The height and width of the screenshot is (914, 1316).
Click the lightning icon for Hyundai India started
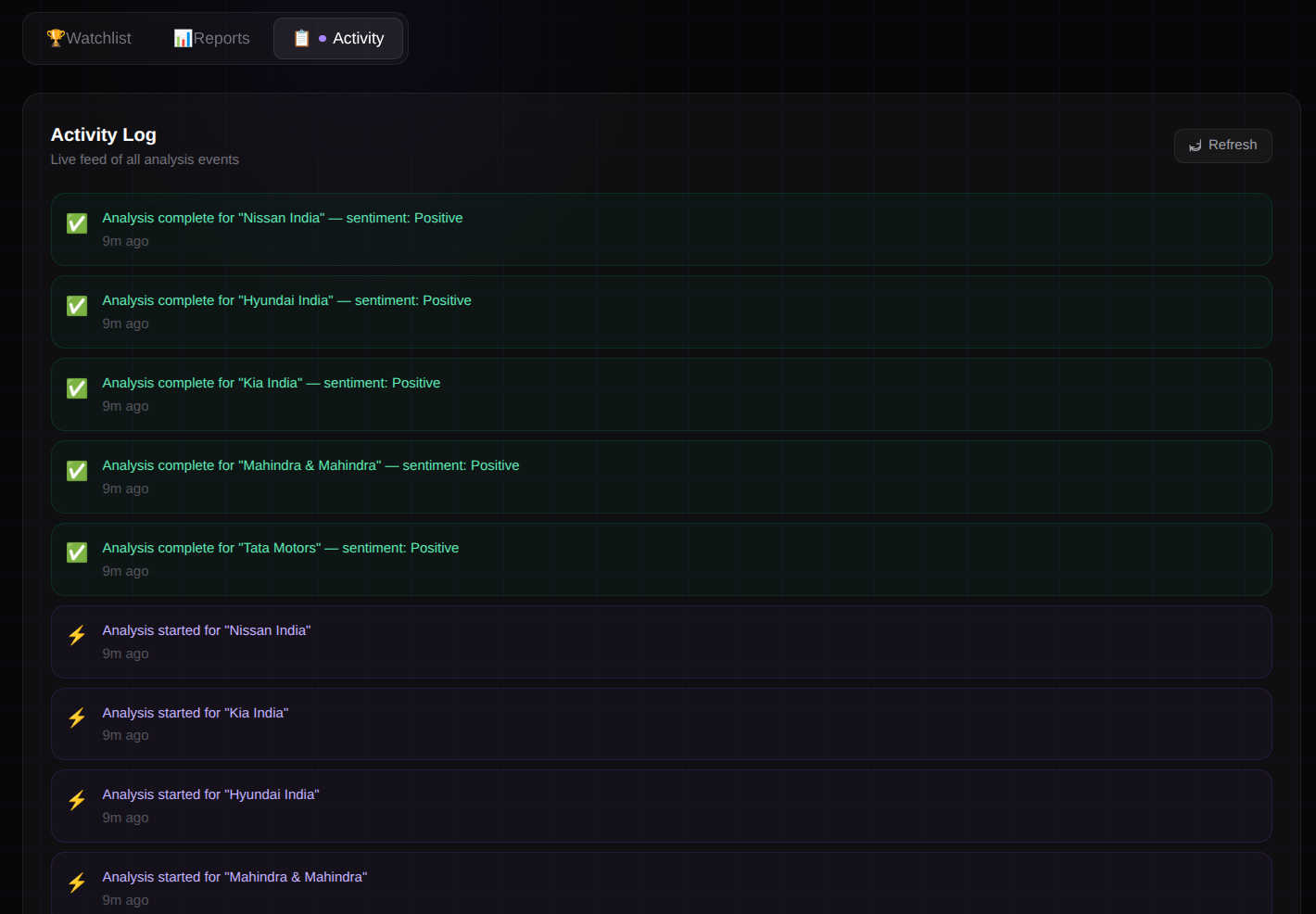[77, 800]
